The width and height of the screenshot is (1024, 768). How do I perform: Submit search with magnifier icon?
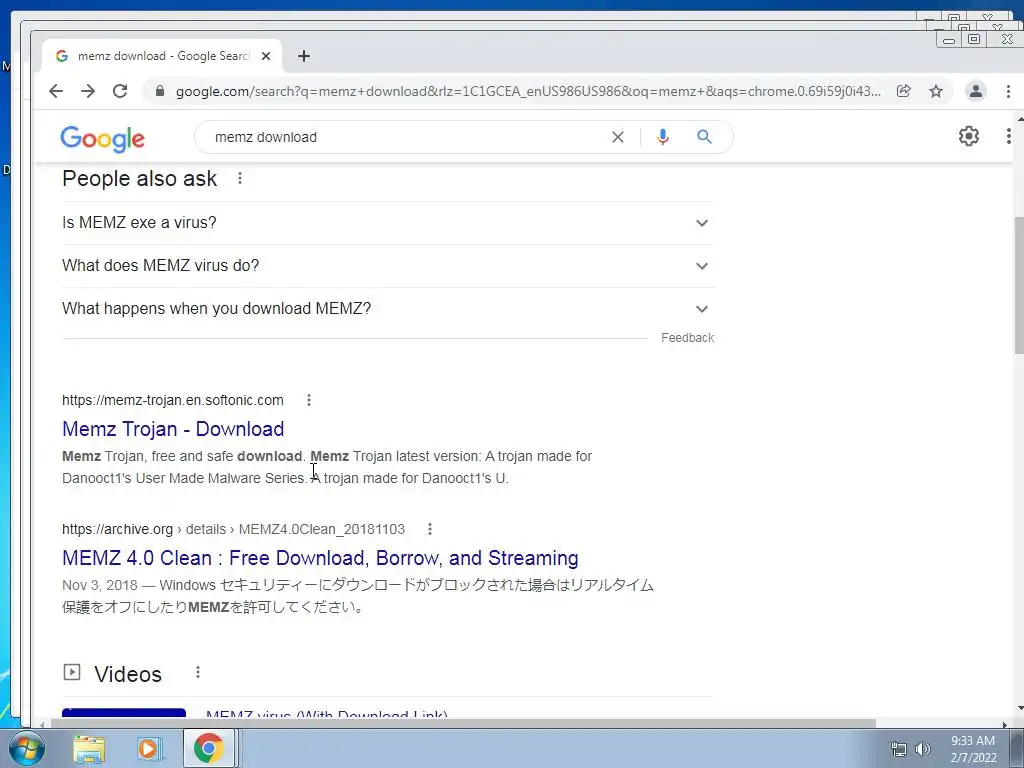(704, 137)
